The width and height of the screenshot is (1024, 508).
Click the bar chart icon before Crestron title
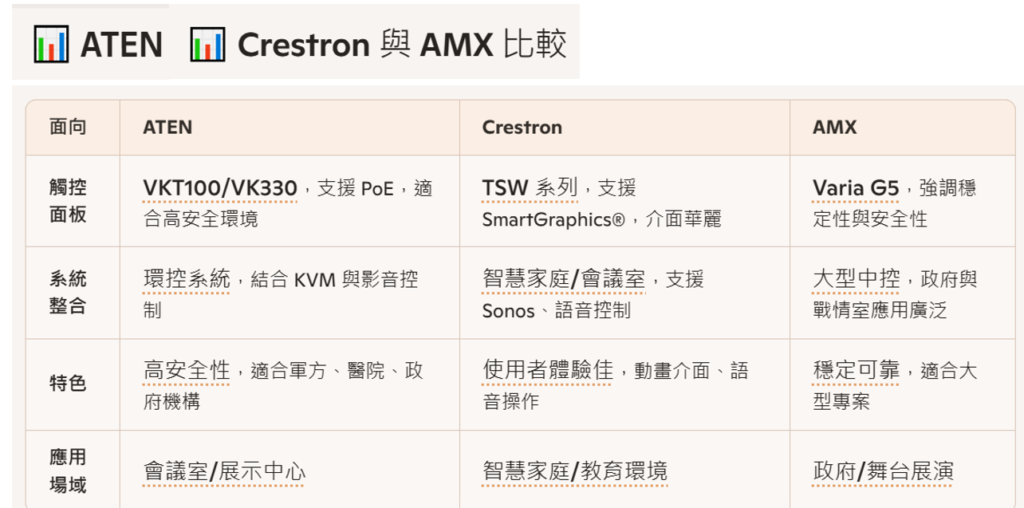[207, 45]
